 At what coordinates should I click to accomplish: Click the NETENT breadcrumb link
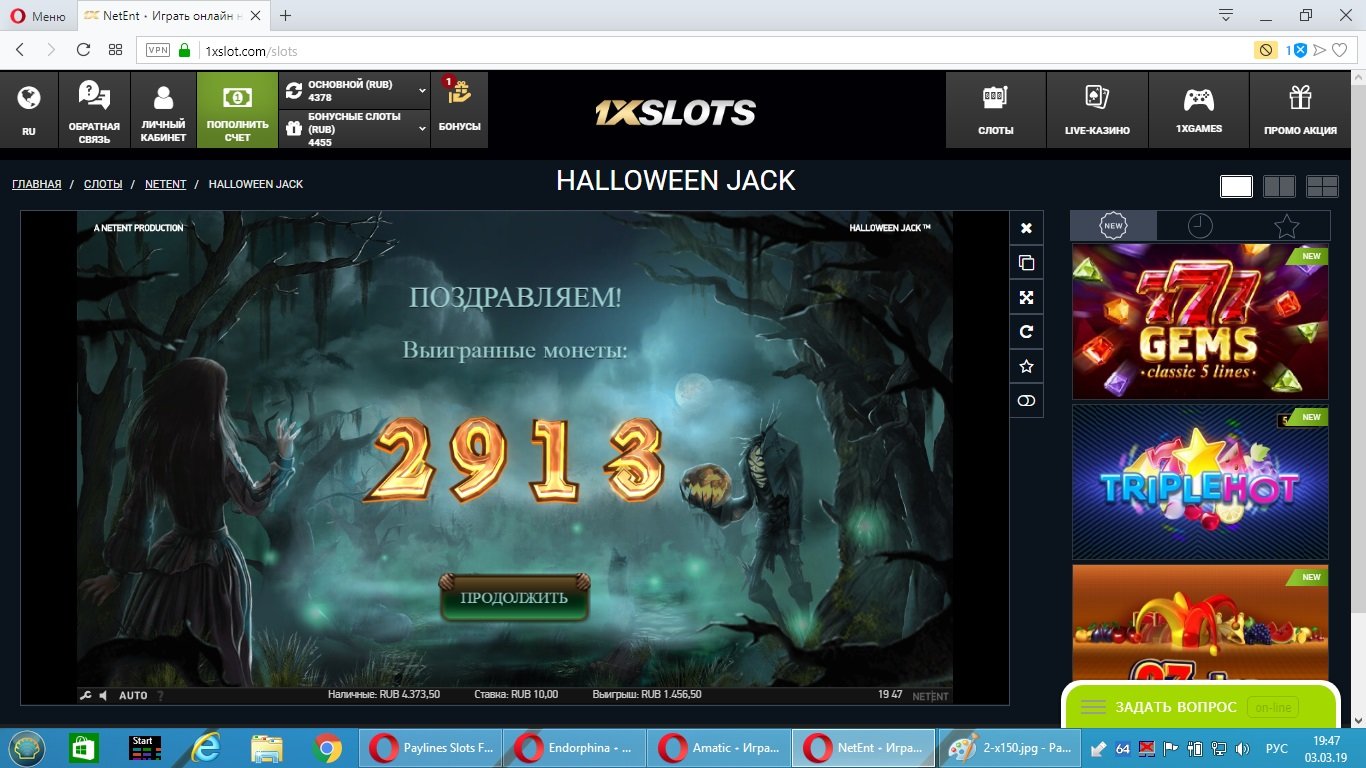(x=165, y=184)
